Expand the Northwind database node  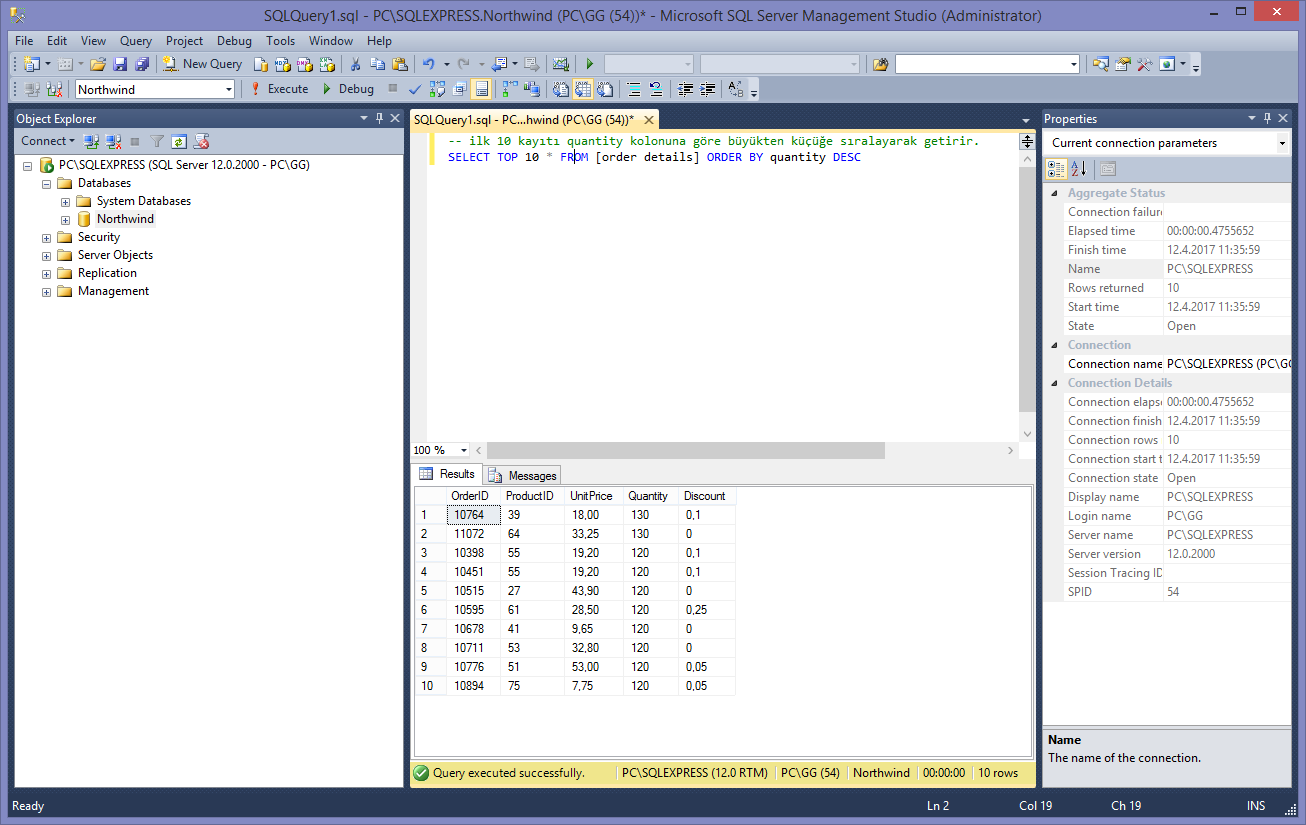pyautogui.click(x=65, y=219)
